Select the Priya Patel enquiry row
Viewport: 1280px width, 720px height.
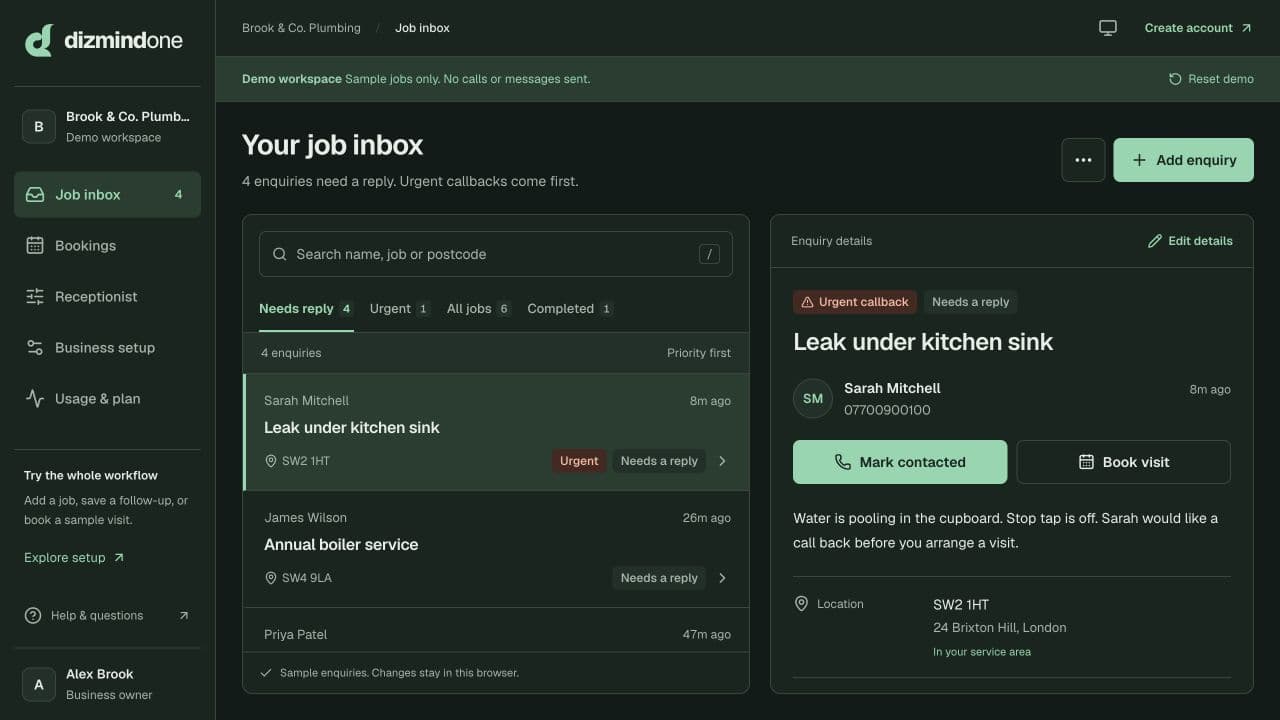click(496, 630)
